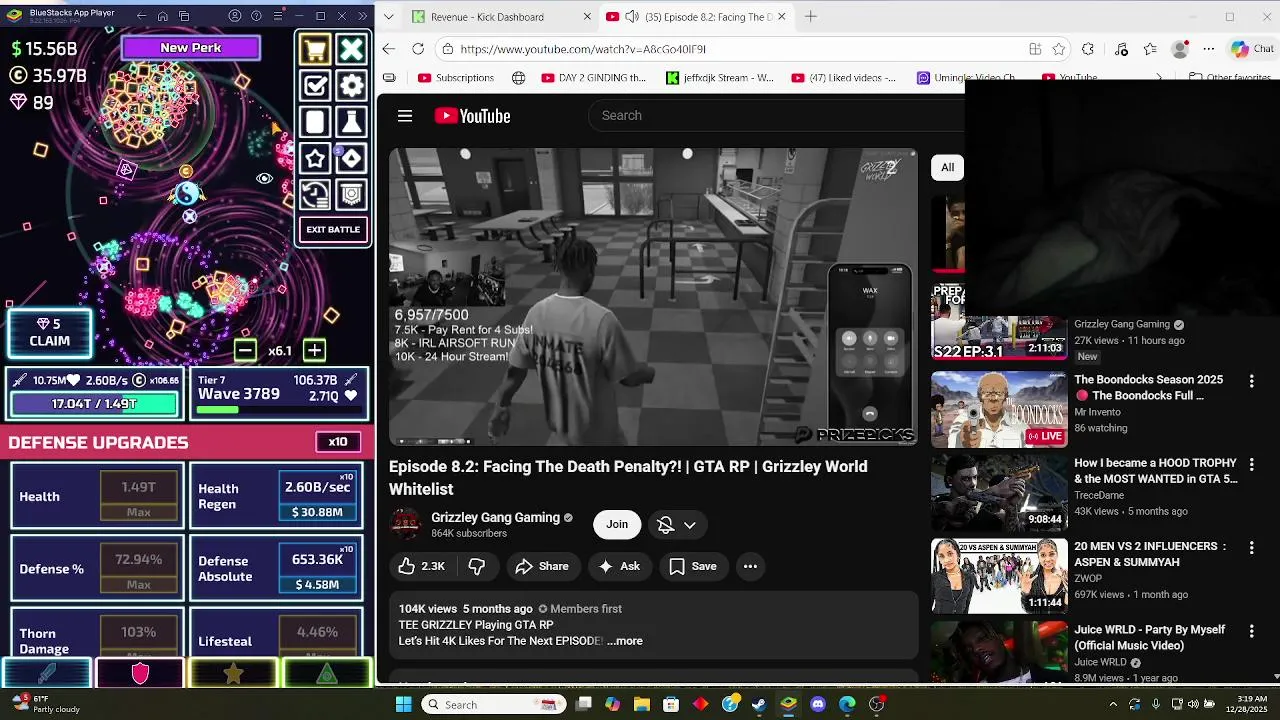The width and height of the screenshot is (1280, 720).
Task: Open the shopping cart shop in the game
Action: click(x=315, y=49)
